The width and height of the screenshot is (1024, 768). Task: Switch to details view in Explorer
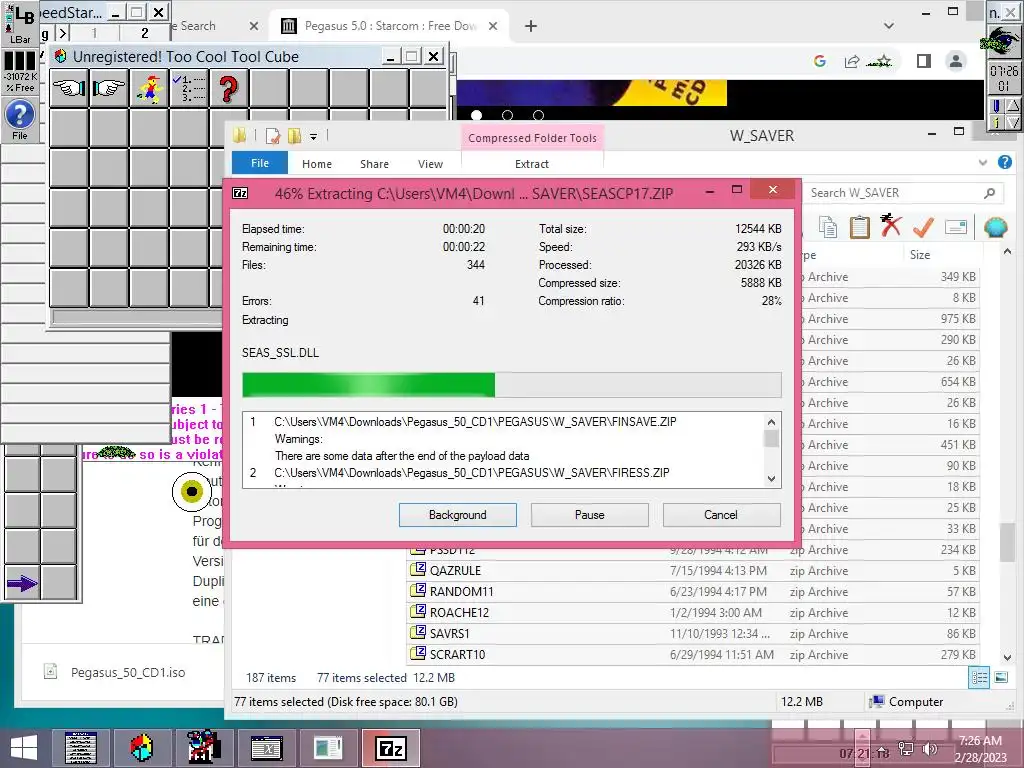[979, 677]
